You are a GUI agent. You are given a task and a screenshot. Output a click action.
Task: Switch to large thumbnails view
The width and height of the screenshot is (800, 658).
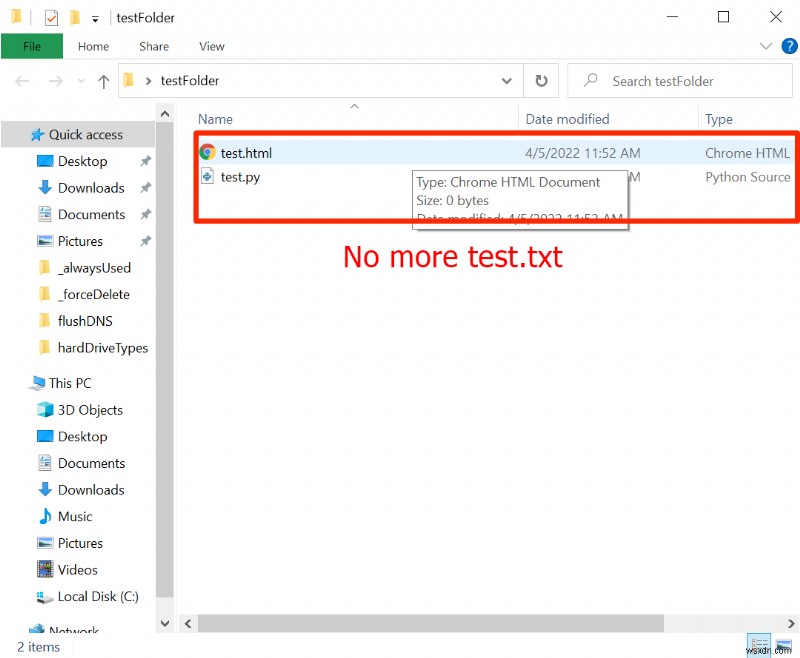[783, 645]
